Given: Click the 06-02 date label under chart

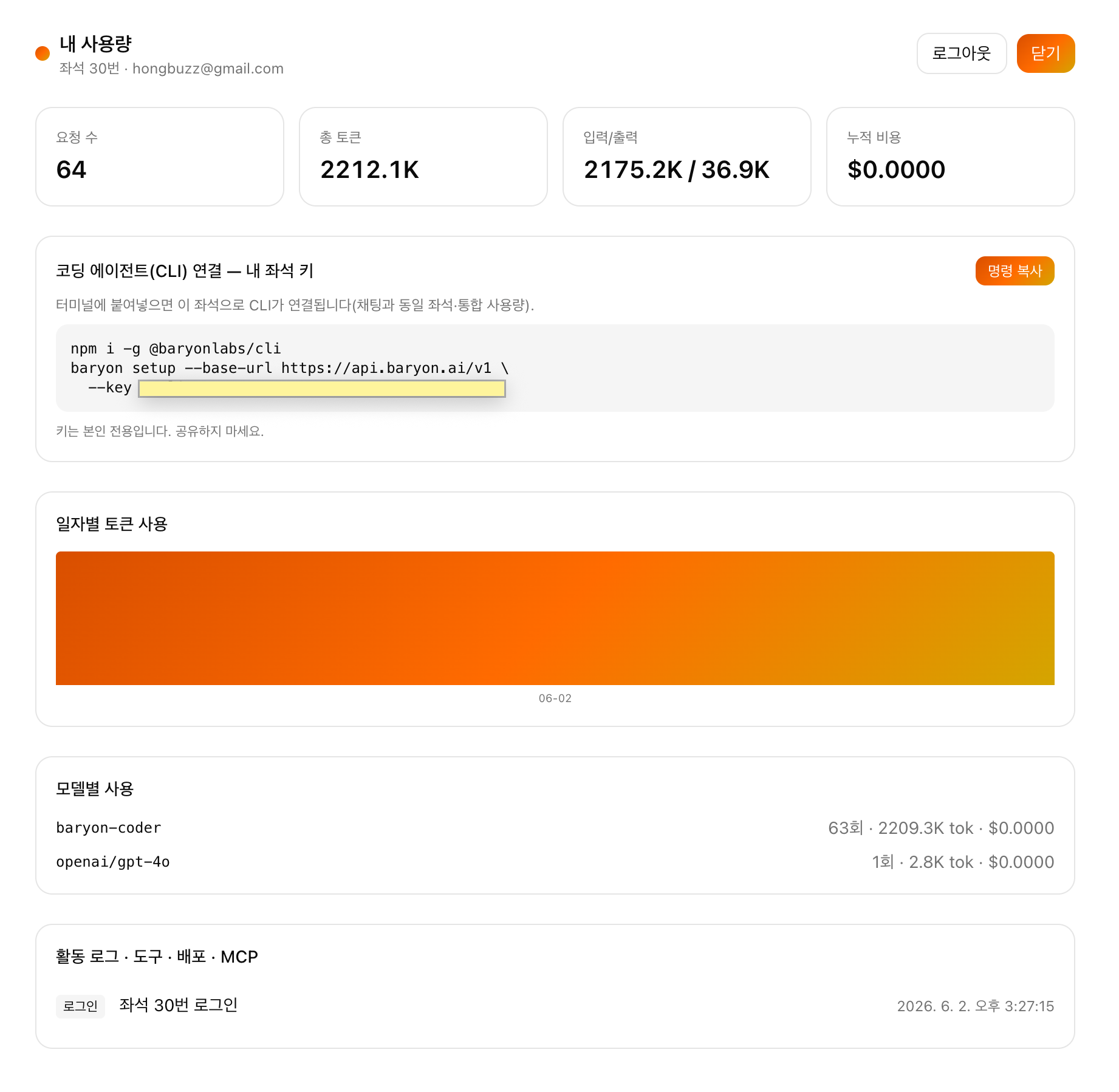Looking at the screenshot, I should pyautogui.click(x=555, y=698).
